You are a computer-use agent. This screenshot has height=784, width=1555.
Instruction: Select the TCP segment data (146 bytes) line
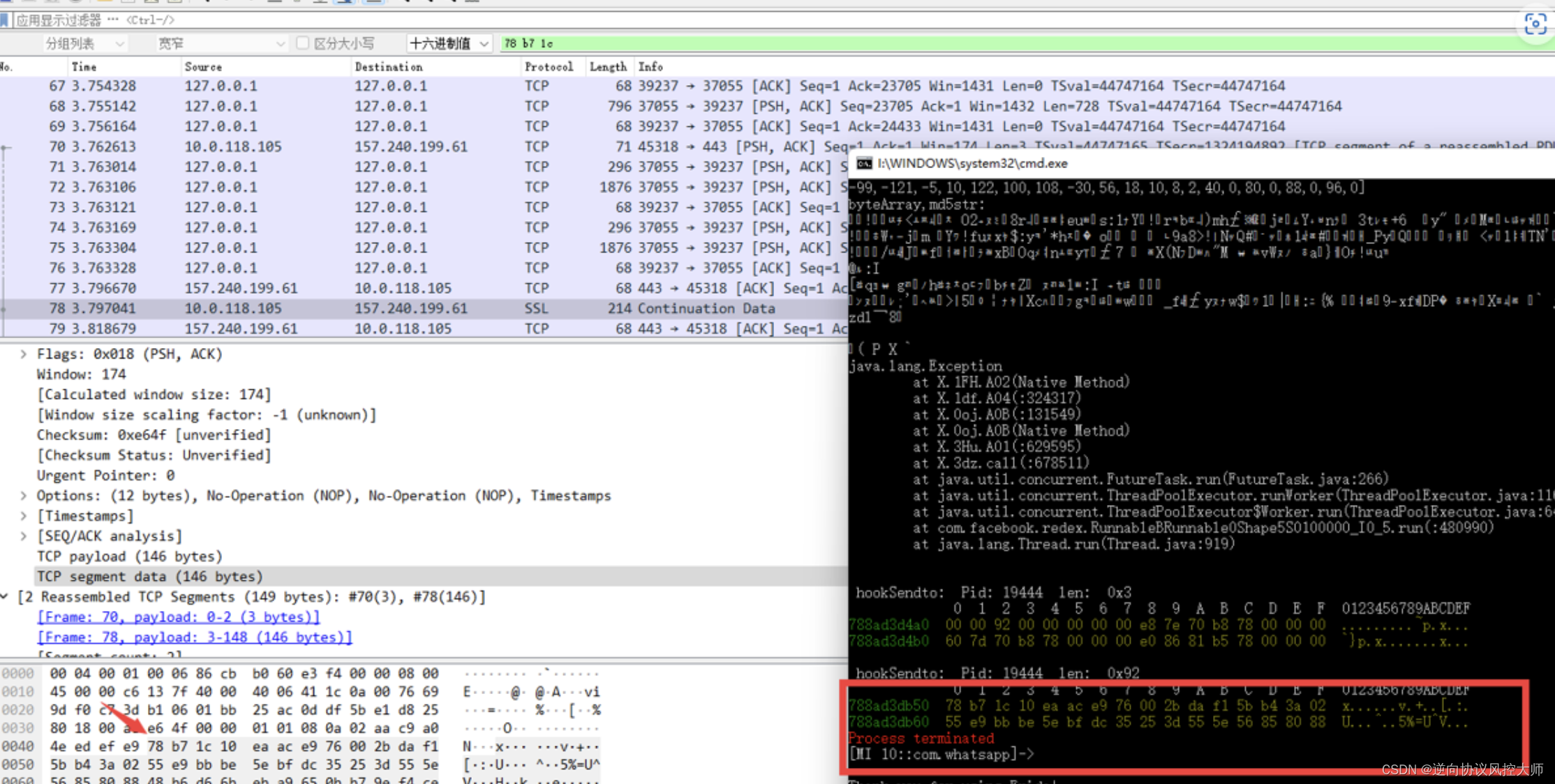click(x=149, y=577)
